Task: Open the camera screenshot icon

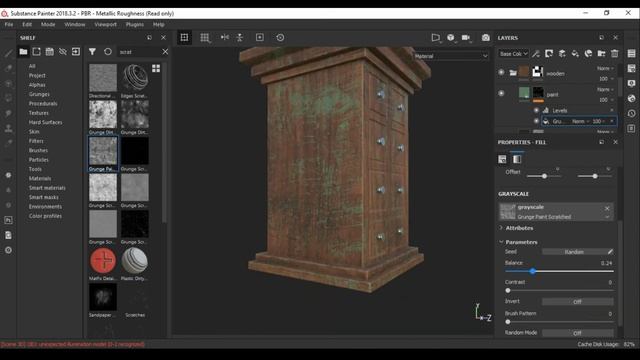Action: click(485, 38)
